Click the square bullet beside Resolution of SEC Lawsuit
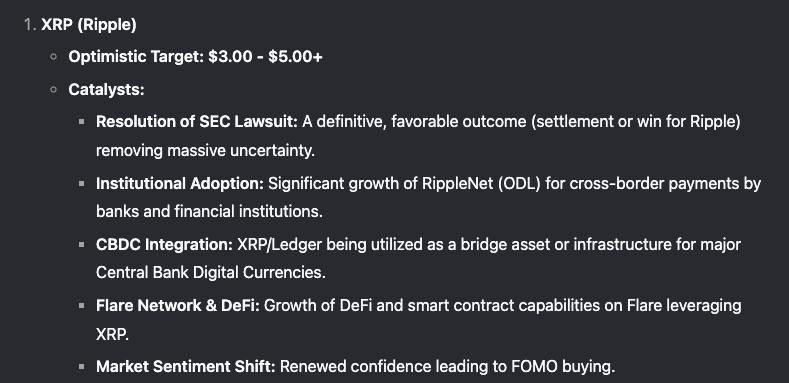789x383 pixels. 82,122
